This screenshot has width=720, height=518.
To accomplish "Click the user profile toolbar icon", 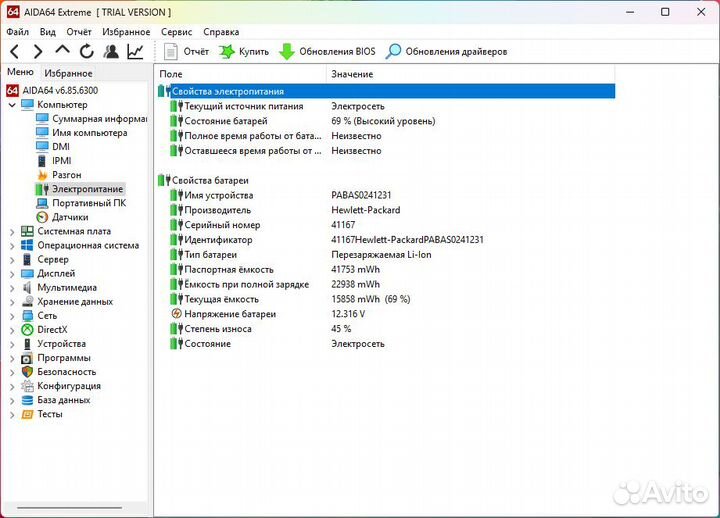I will (111, 51).
